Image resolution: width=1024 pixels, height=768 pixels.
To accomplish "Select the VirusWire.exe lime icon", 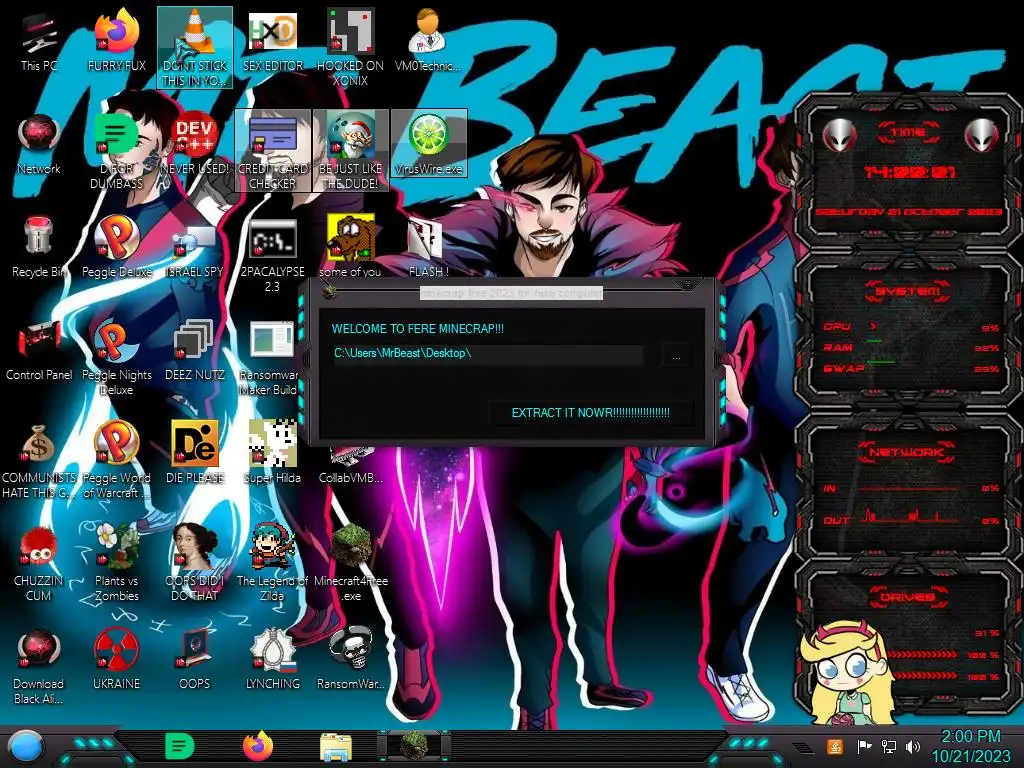I will click(x=428, y=144).
